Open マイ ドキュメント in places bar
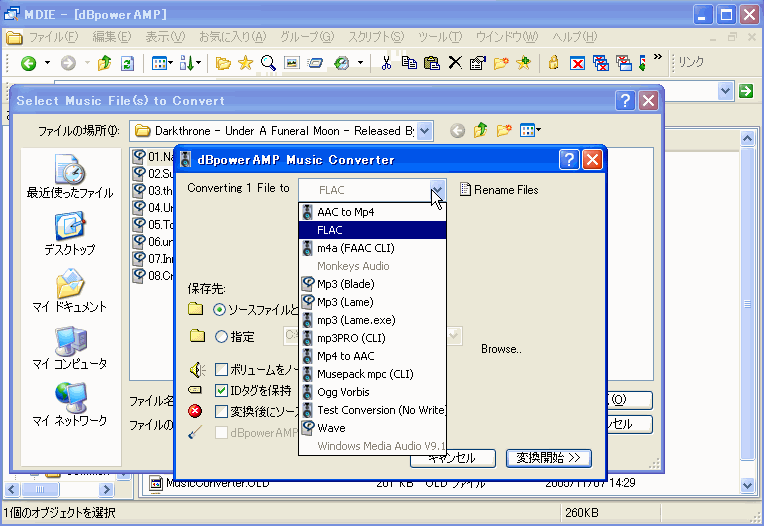Screen dimensions: 764x526 70,290
